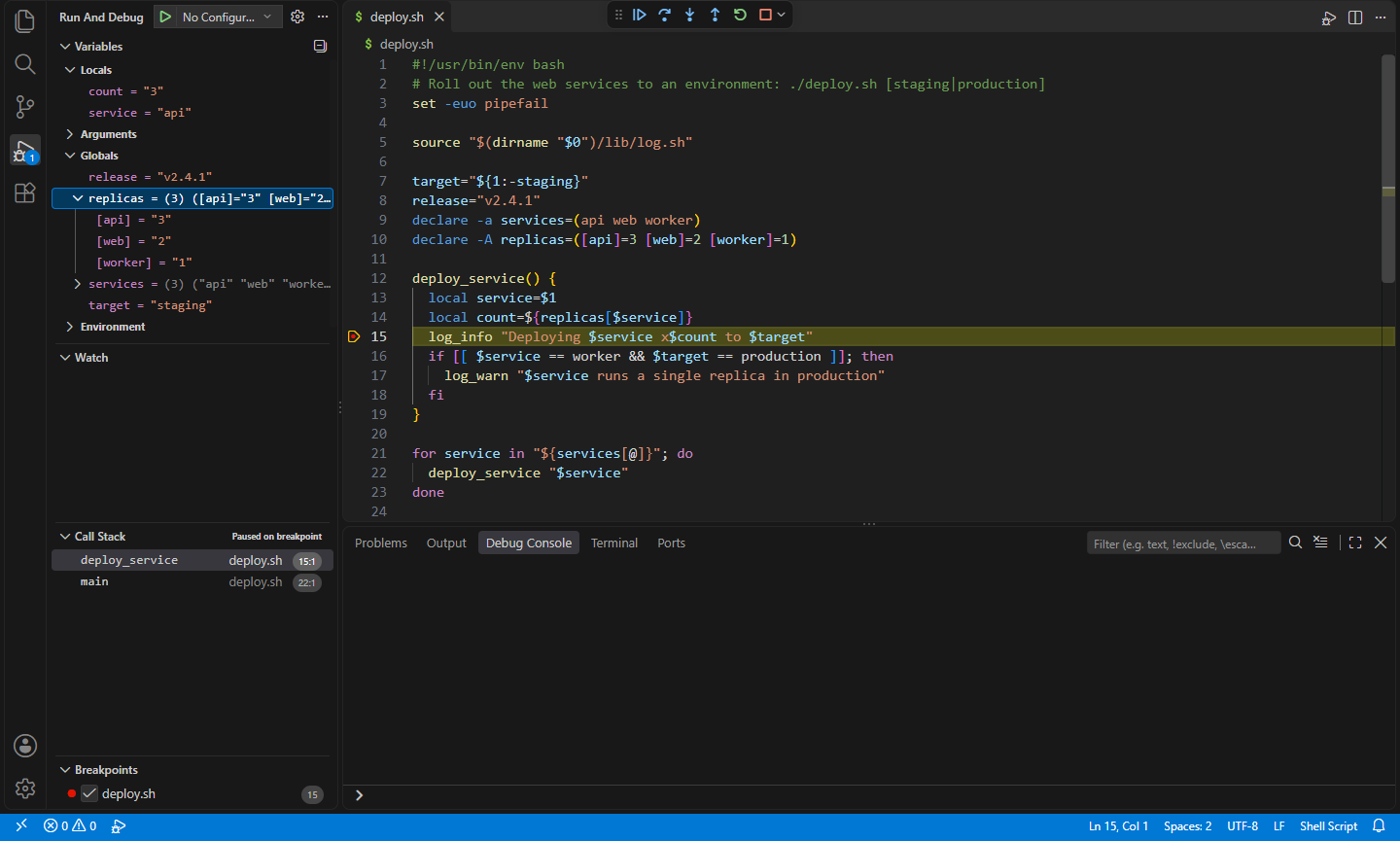Open the Manage gear in activity bar

pos(25,788)
